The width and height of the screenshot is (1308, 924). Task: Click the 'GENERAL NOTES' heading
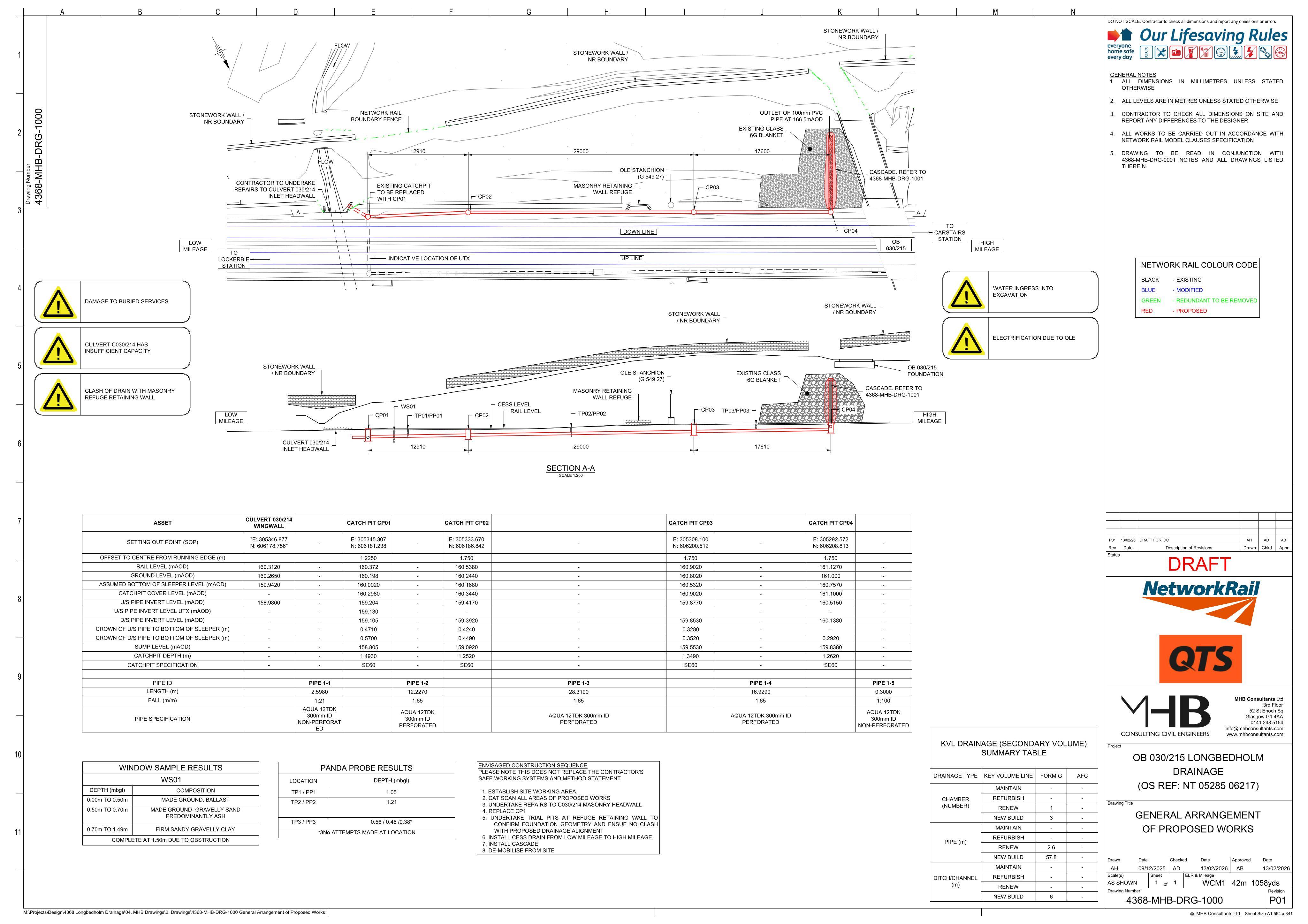point(1133,75)
